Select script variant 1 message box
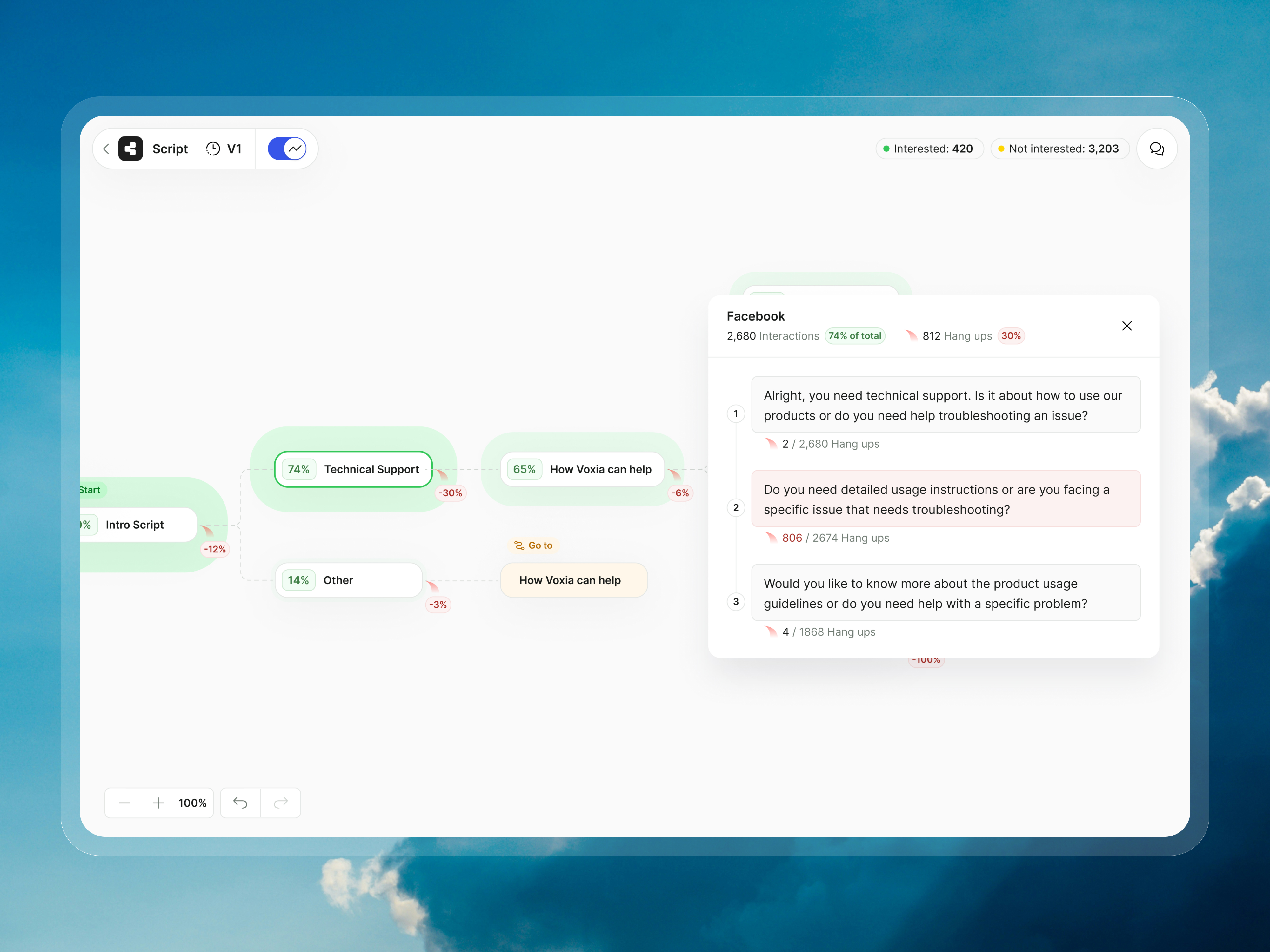The image size is (1270, 952). [x=946, y=405]
